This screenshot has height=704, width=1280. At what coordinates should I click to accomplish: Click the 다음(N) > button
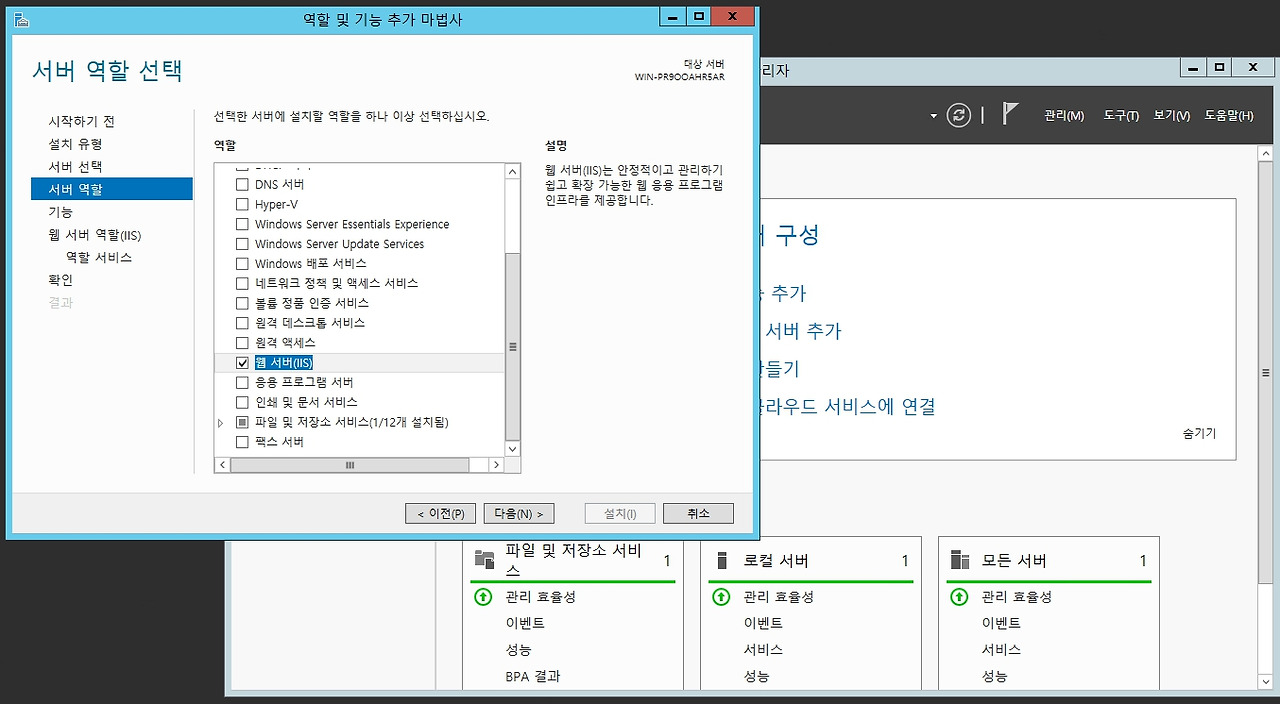pos(520,513)
